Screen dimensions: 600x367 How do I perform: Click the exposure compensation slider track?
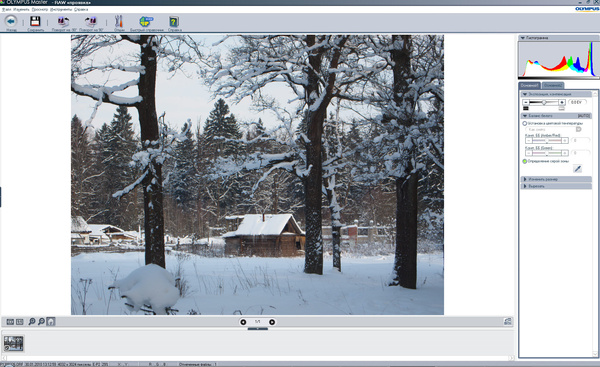[x=544, y=102]
